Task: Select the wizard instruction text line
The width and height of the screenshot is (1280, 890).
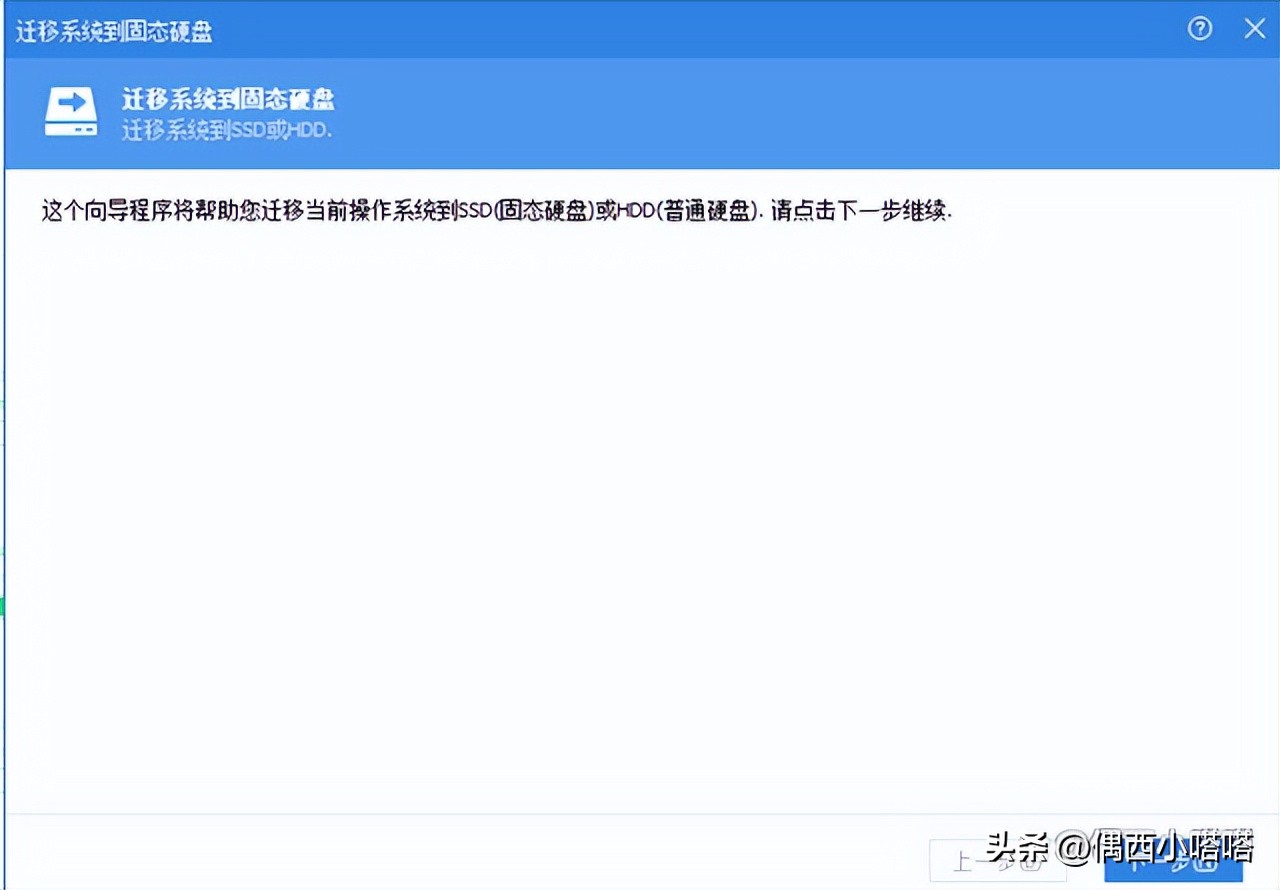Action: (x=495, y=211)
